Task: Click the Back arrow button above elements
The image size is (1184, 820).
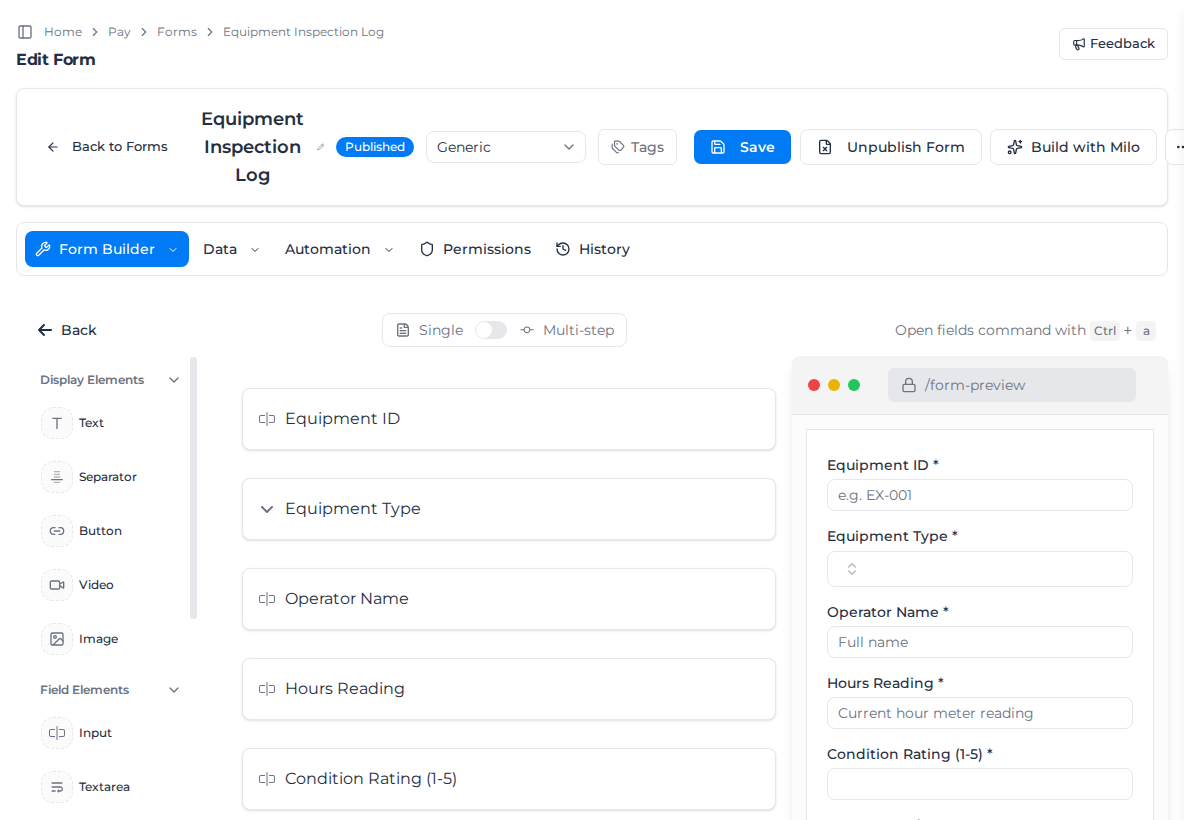Action: pos(67,330)
